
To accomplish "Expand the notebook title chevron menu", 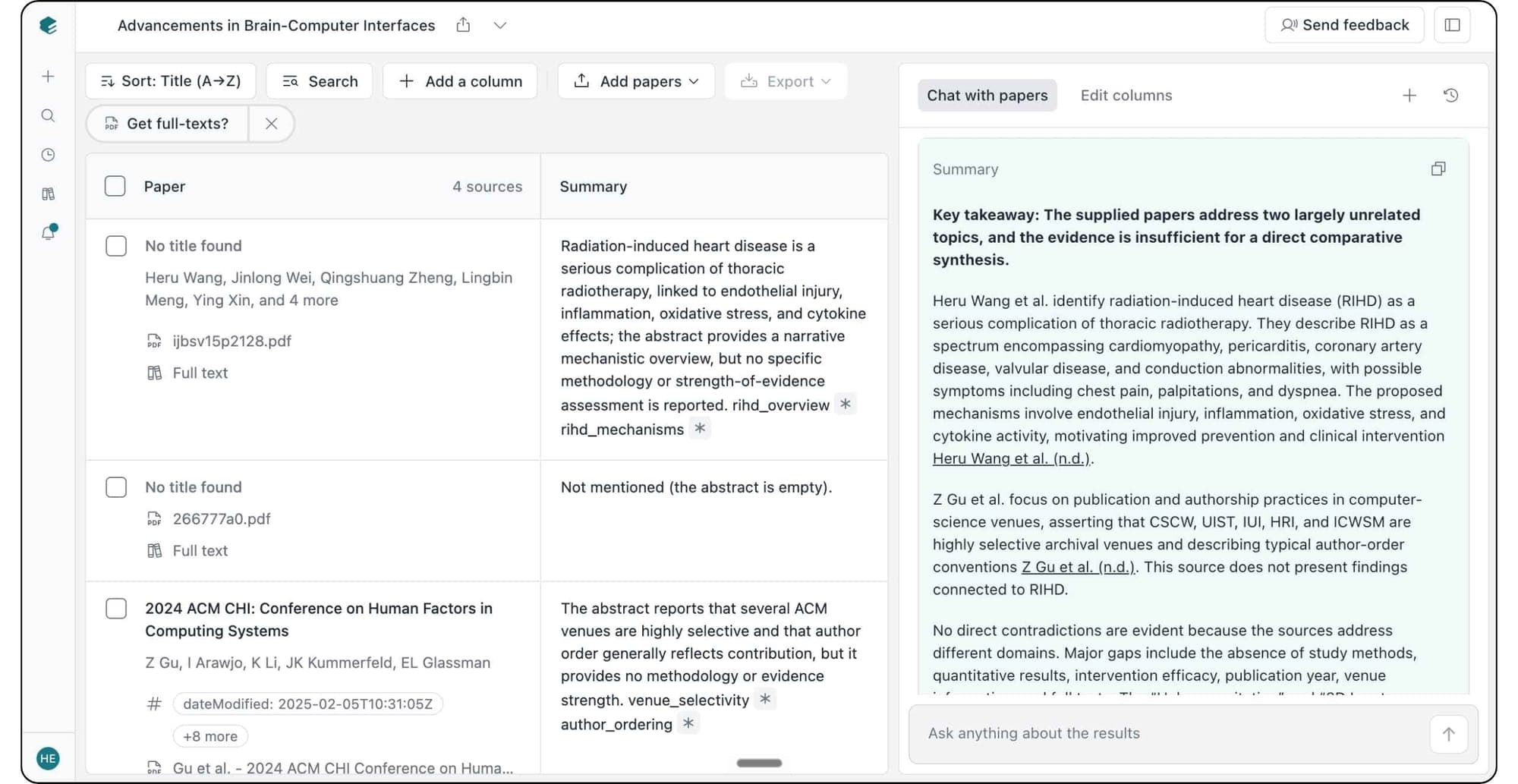I will coord(499,25).
